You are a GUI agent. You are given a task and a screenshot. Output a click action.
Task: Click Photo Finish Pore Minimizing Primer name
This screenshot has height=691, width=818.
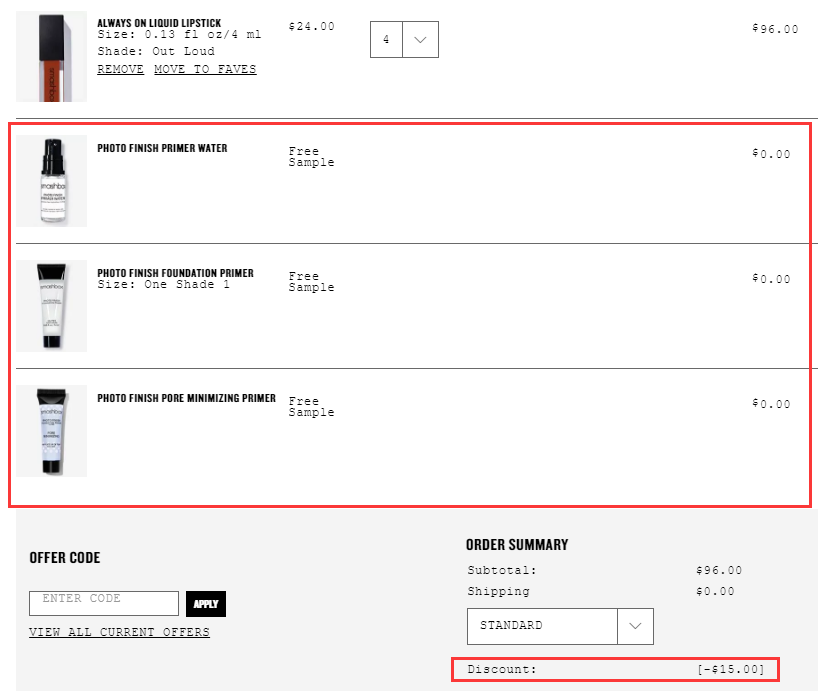186,398
